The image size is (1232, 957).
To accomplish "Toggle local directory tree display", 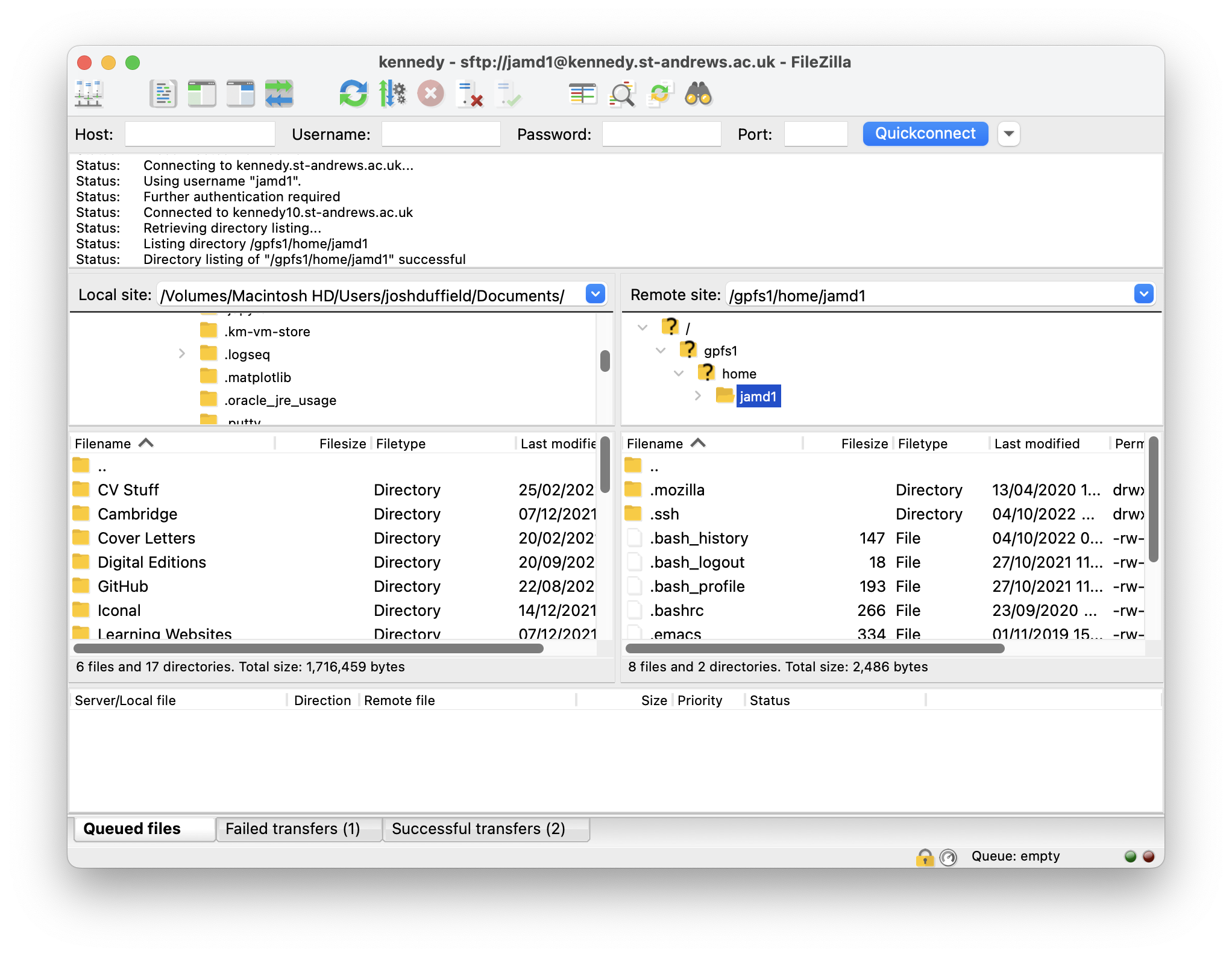I will (202, 95).
